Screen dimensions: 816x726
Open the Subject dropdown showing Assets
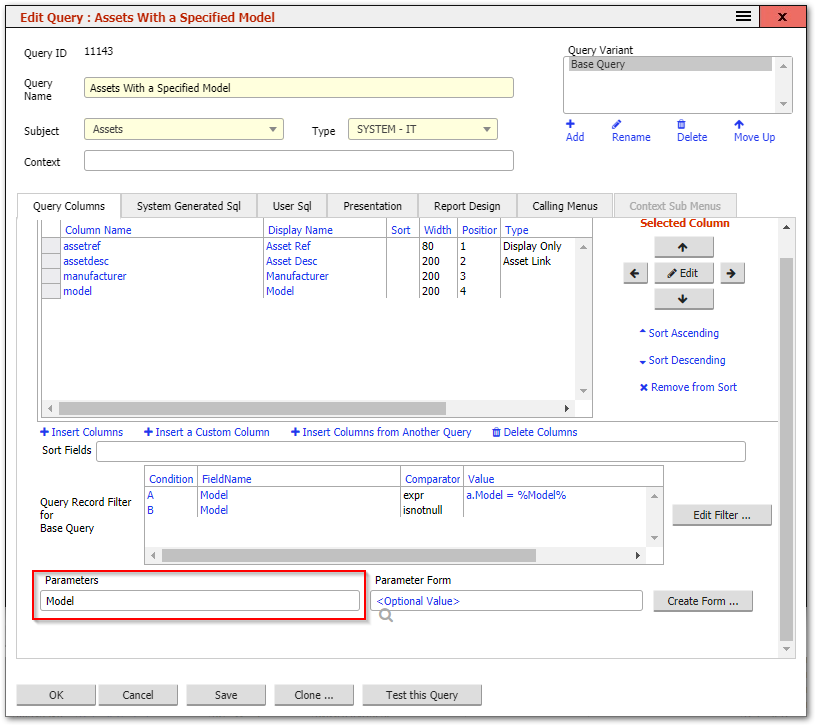pyautogui.click(x=271, y=129)
